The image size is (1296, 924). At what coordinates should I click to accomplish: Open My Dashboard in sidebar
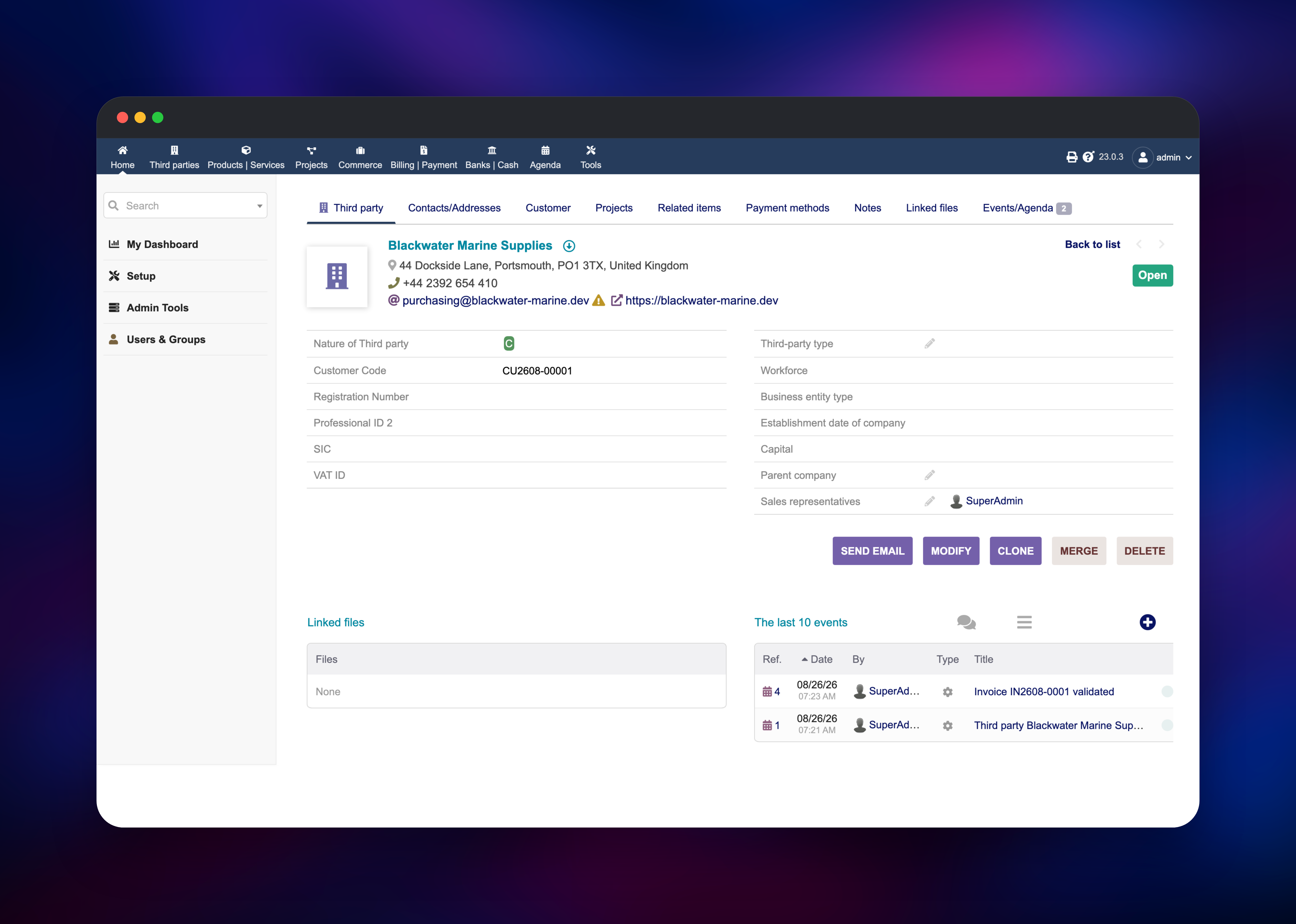click(x=162, y=245)
